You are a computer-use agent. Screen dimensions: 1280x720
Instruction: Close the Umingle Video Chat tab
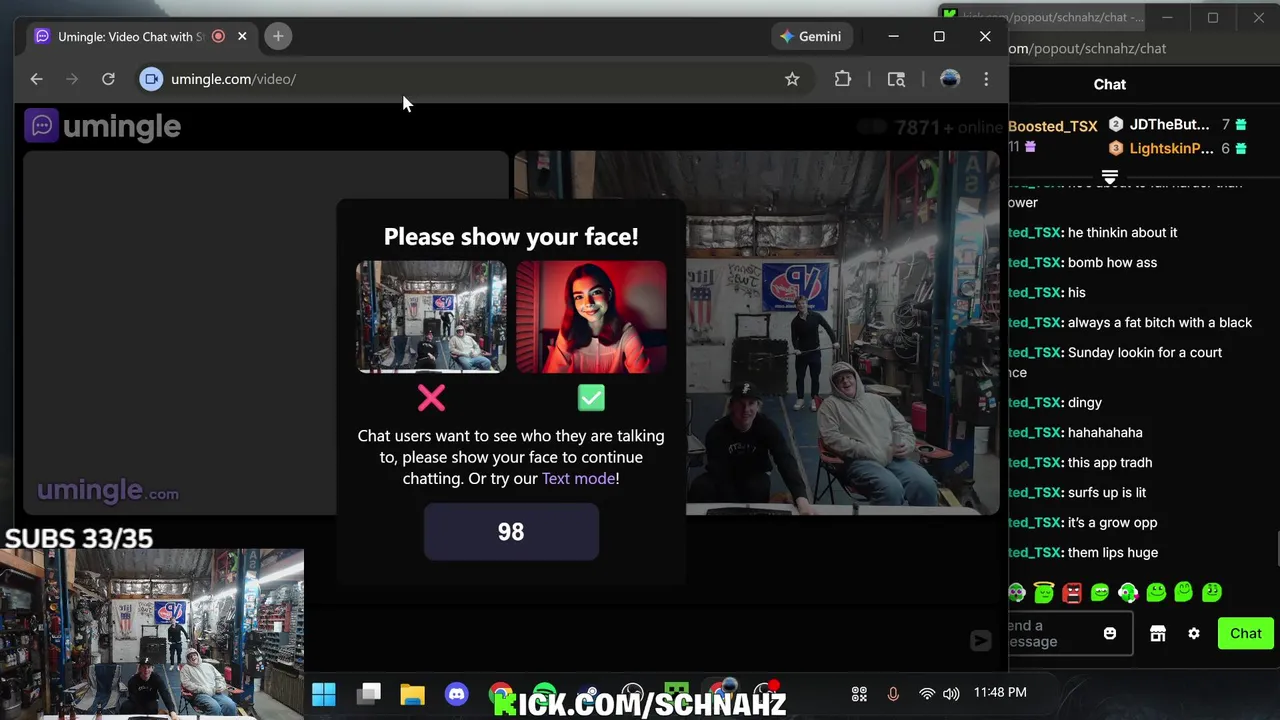point(242,37)
